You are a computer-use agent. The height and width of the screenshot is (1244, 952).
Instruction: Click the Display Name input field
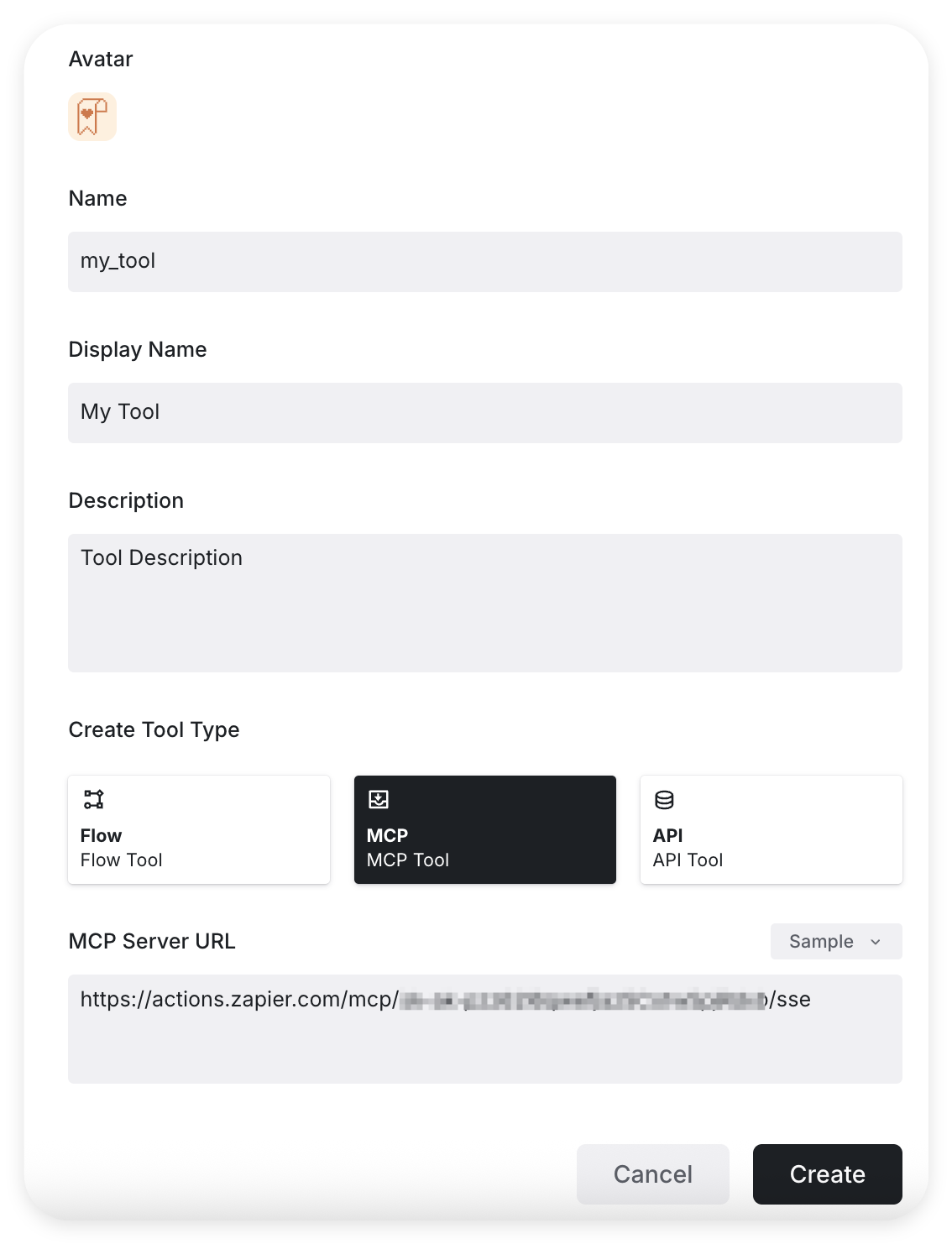pyautogui.click(x=484, y=413)
